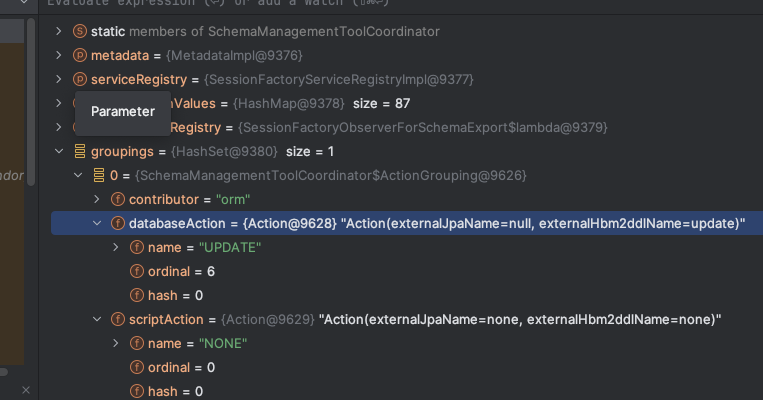Click the field icon beside ordinal = 6

[136, 271]
